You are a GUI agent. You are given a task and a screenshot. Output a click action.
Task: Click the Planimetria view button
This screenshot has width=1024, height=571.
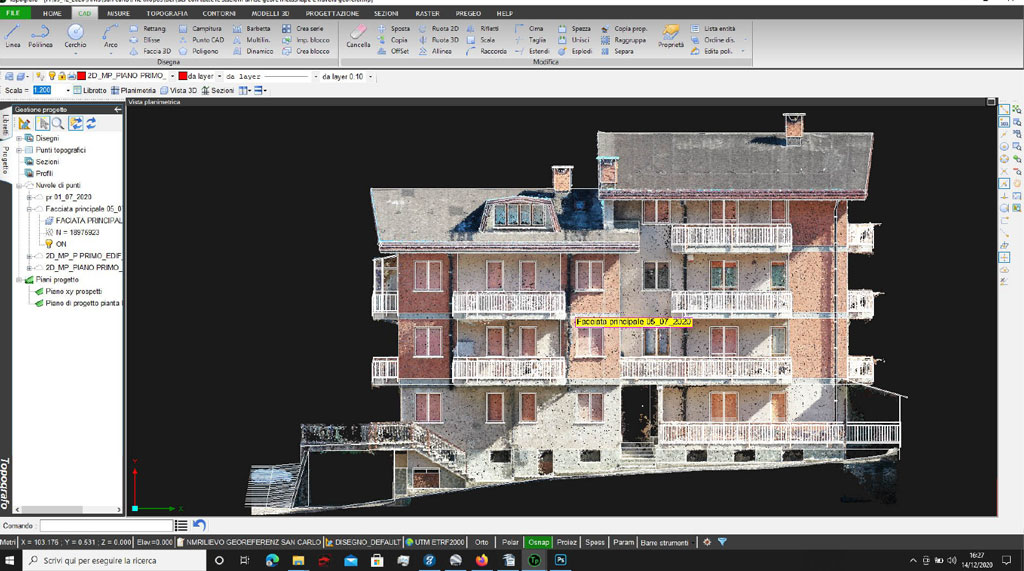(x=133, y=90)
